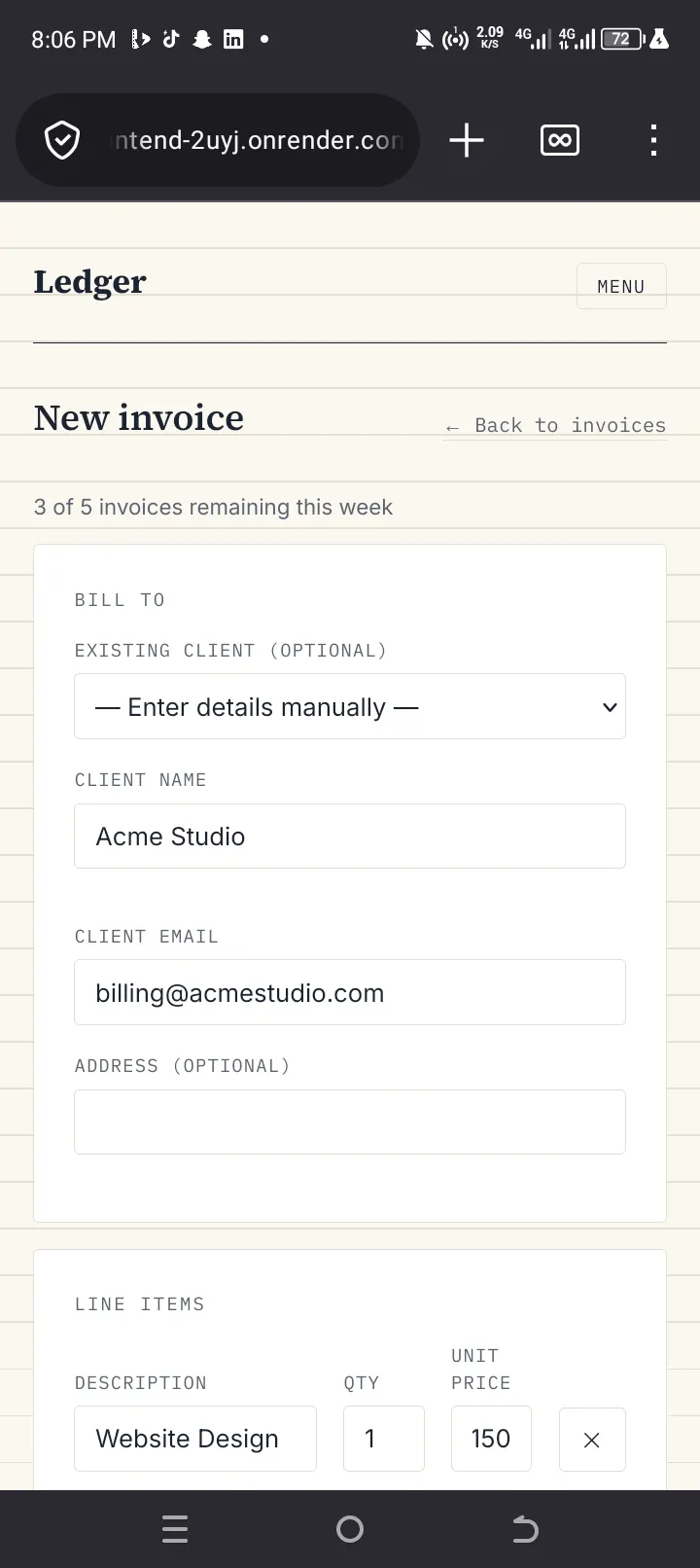Open the private tabs infinity mask icon

(560, 140)
